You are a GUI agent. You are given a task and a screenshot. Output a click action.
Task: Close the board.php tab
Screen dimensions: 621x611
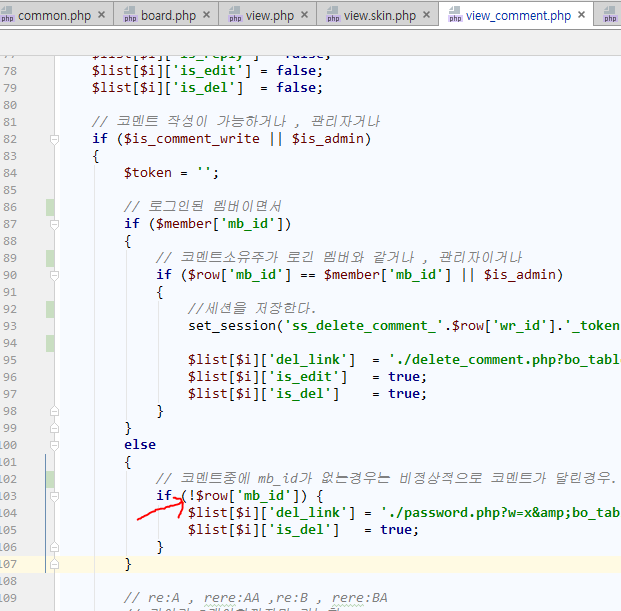pyautogui.click(x=206, y=15)
